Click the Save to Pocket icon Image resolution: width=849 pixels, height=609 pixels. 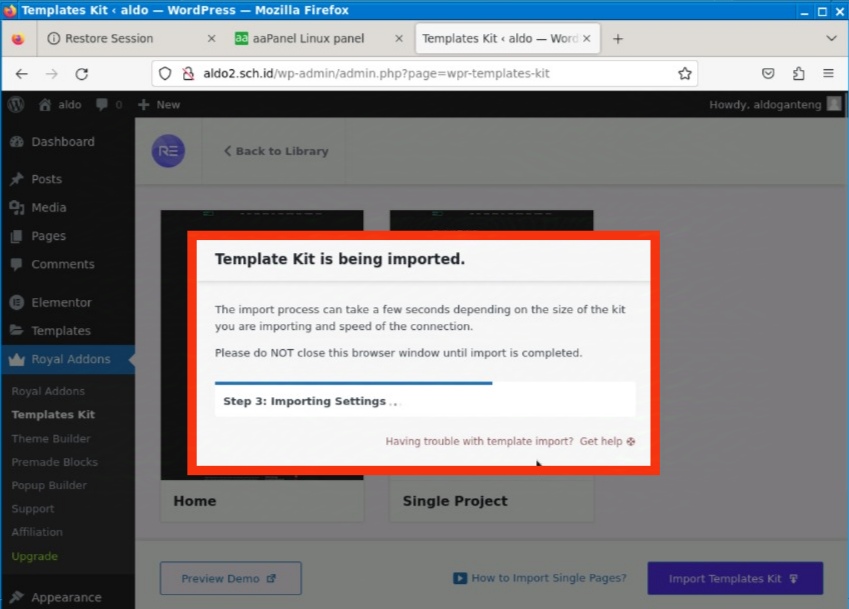click(768, 74)
